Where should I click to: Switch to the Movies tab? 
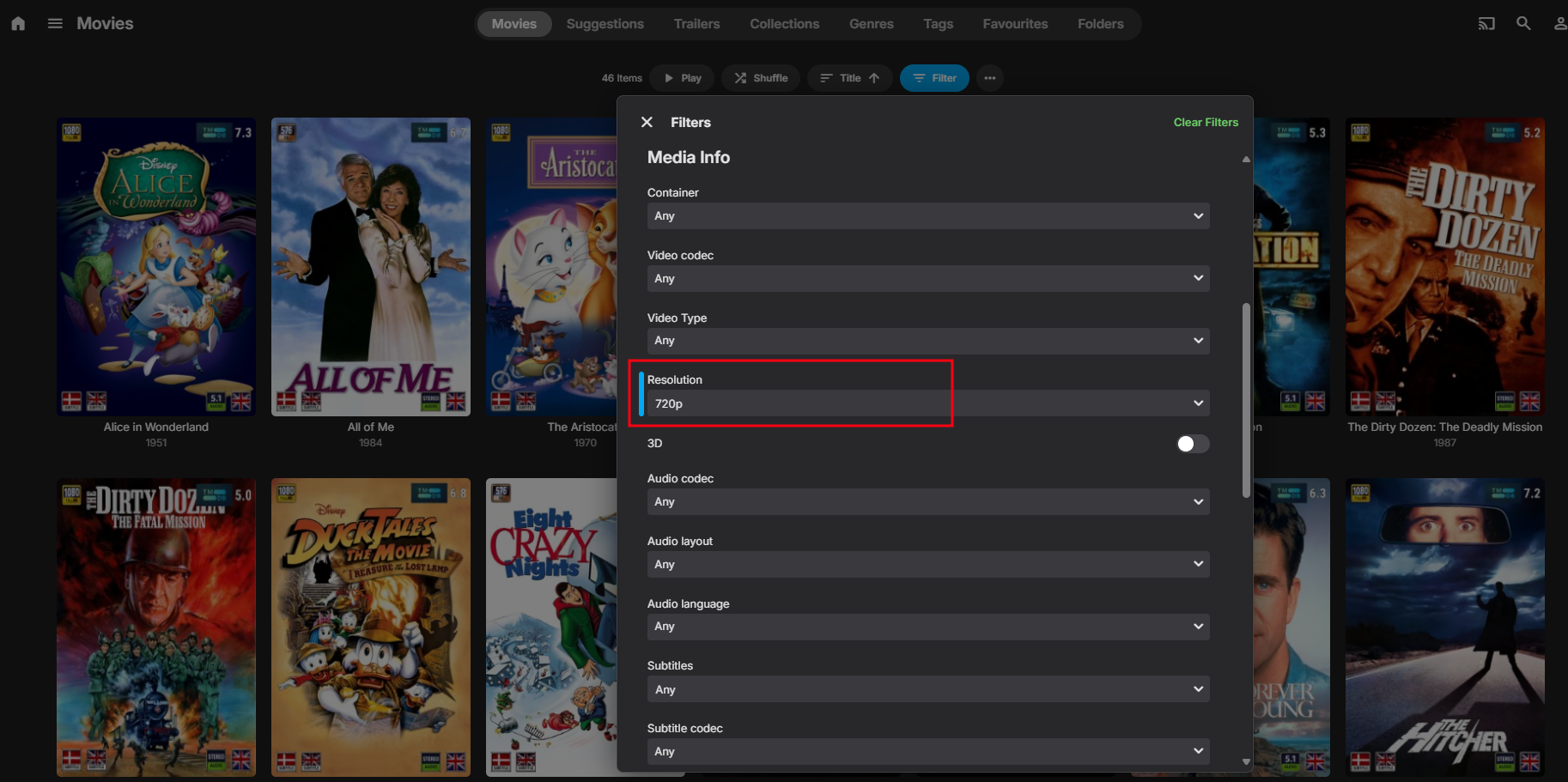point(514,24)
